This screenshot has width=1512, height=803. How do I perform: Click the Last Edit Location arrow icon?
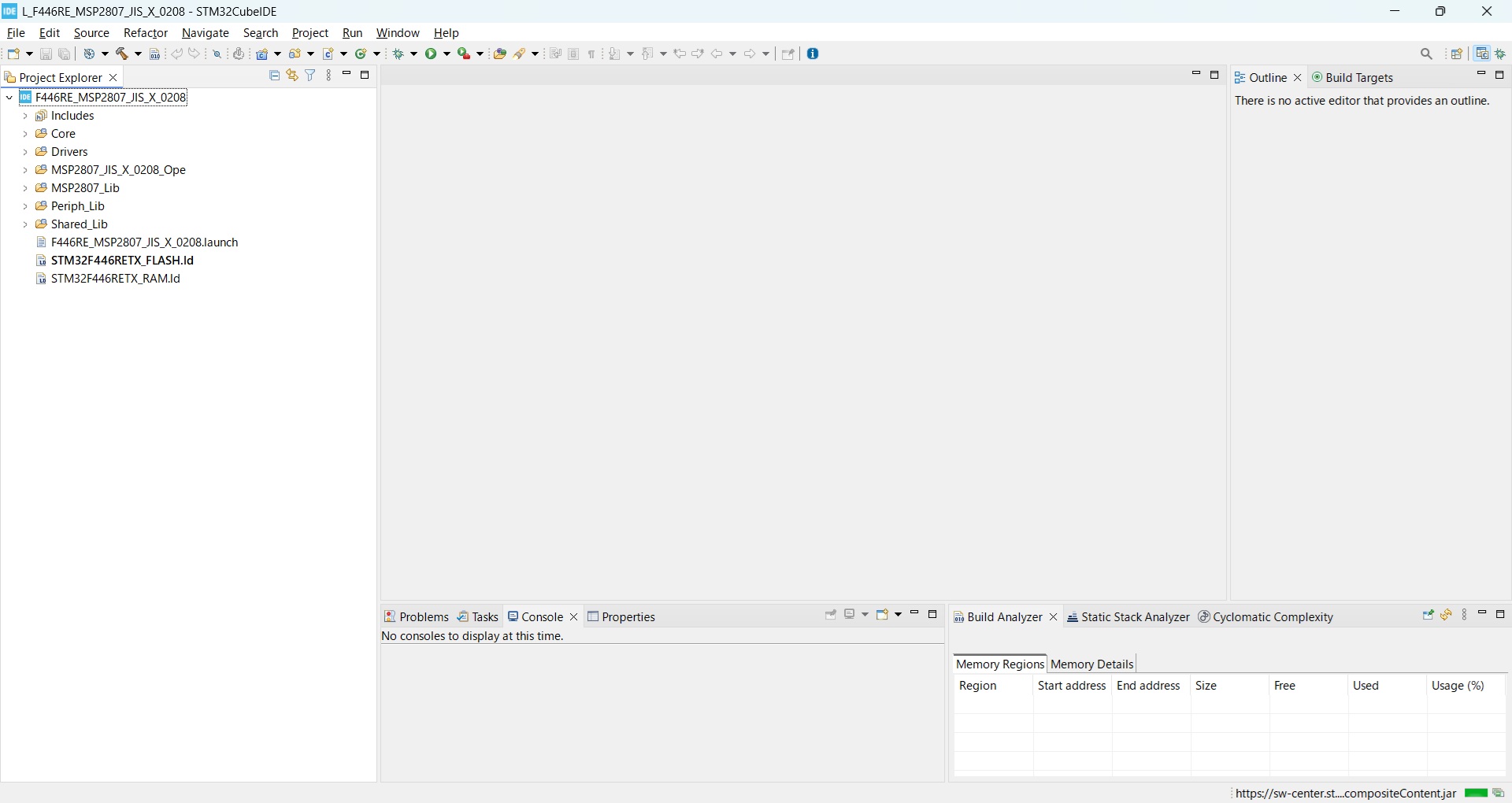pos(680,54)
